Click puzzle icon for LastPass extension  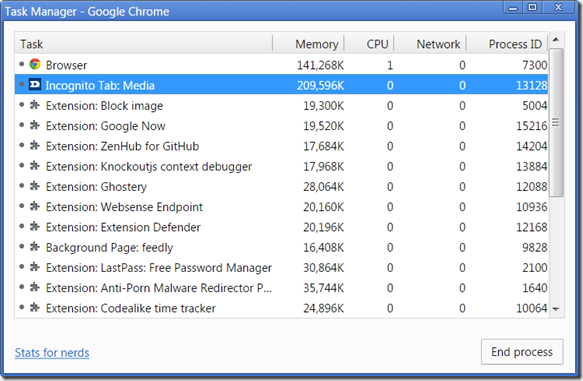pyautogui.click(x=35, y=267)
